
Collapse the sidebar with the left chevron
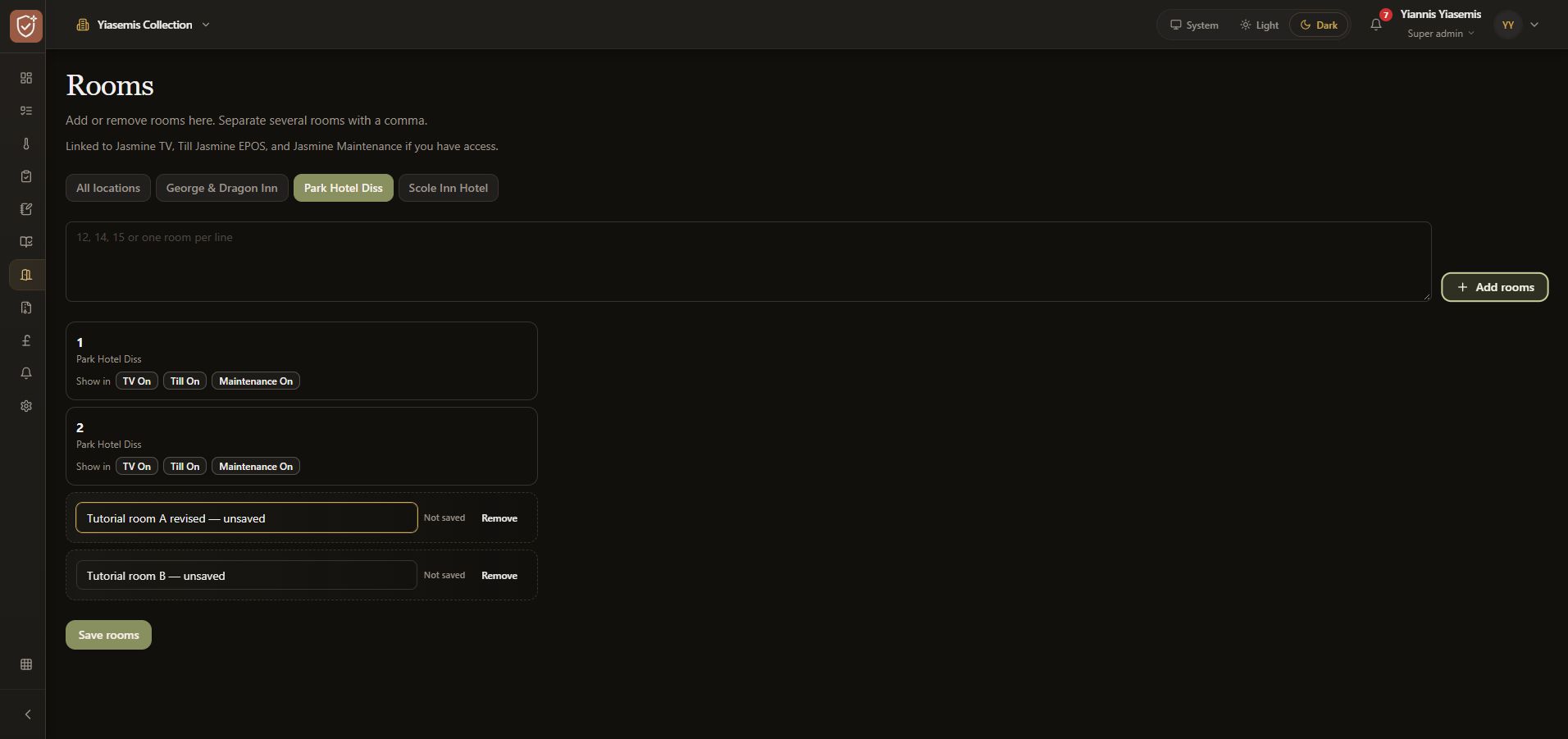(x=27, y=714)
